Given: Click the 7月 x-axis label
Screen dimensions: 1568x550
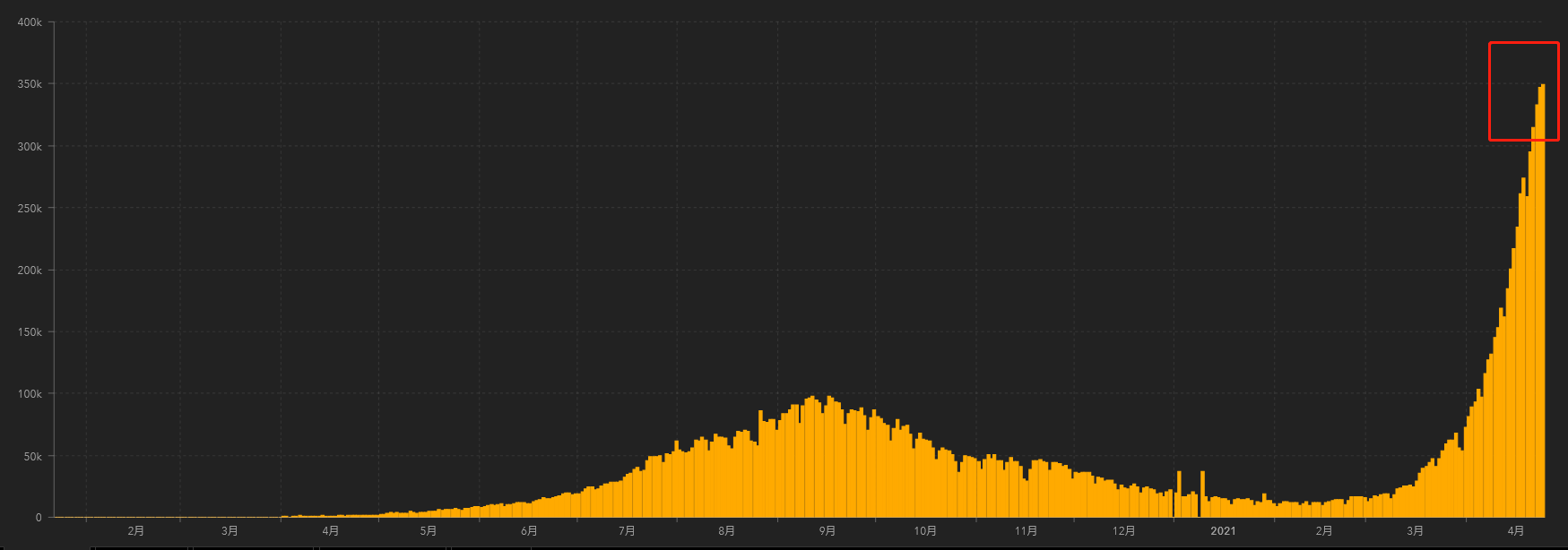Looking at the screenshot, I should click(x=627, y=531).
